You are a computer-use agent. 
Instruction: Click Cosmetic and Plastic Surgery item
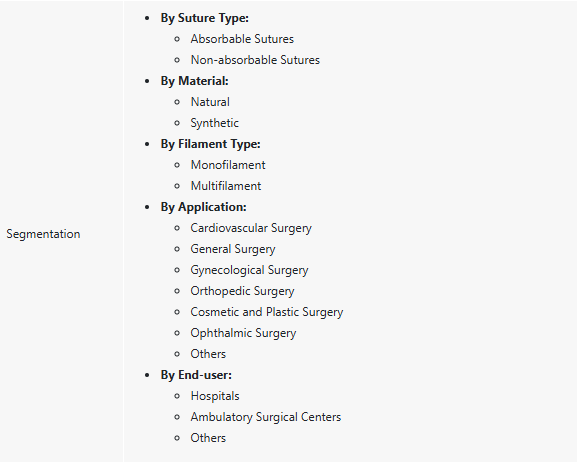[x=267, y=312]
